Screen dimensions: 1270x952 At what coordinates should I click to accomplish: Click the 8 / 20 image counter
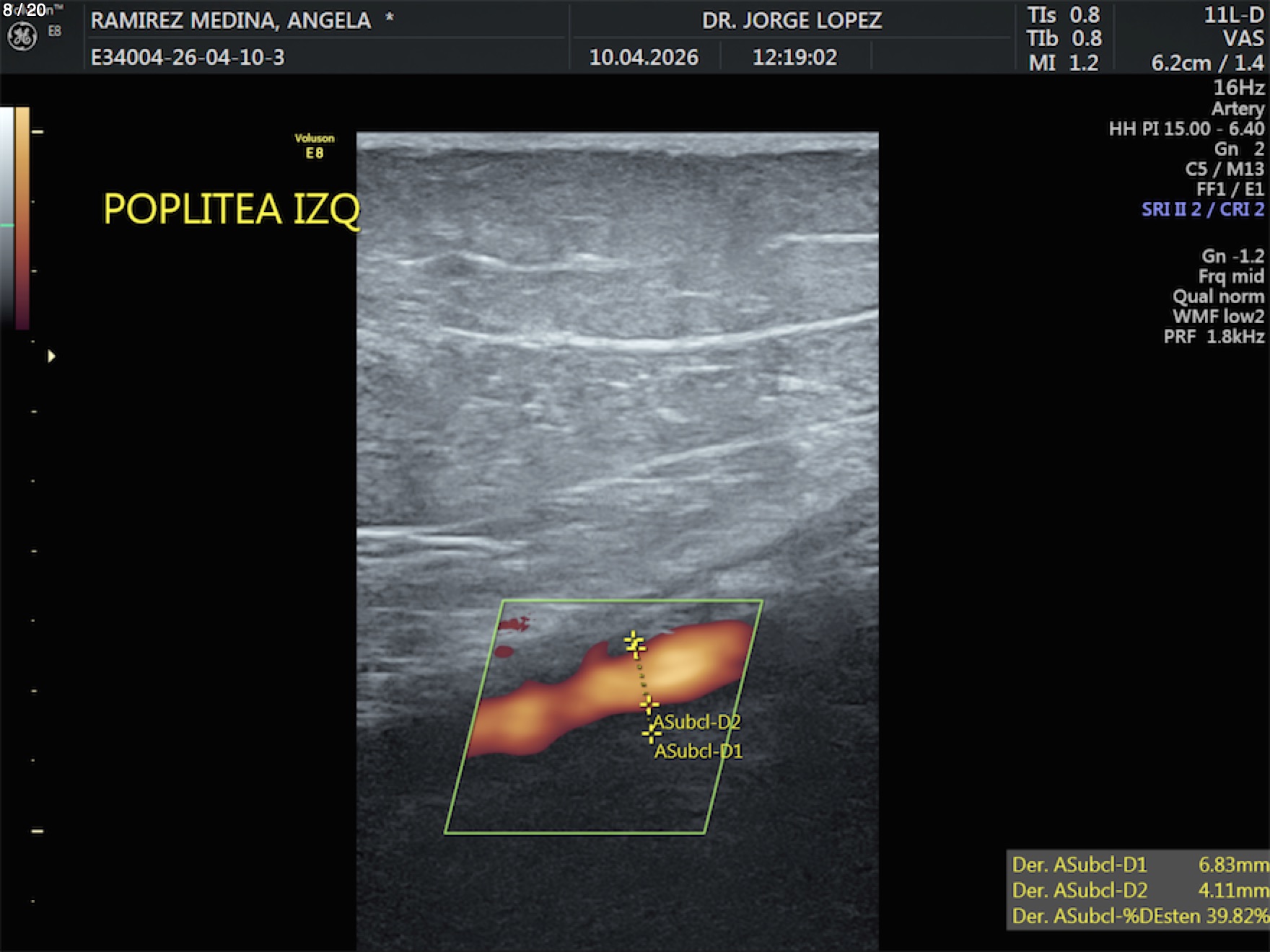point(25,10)
